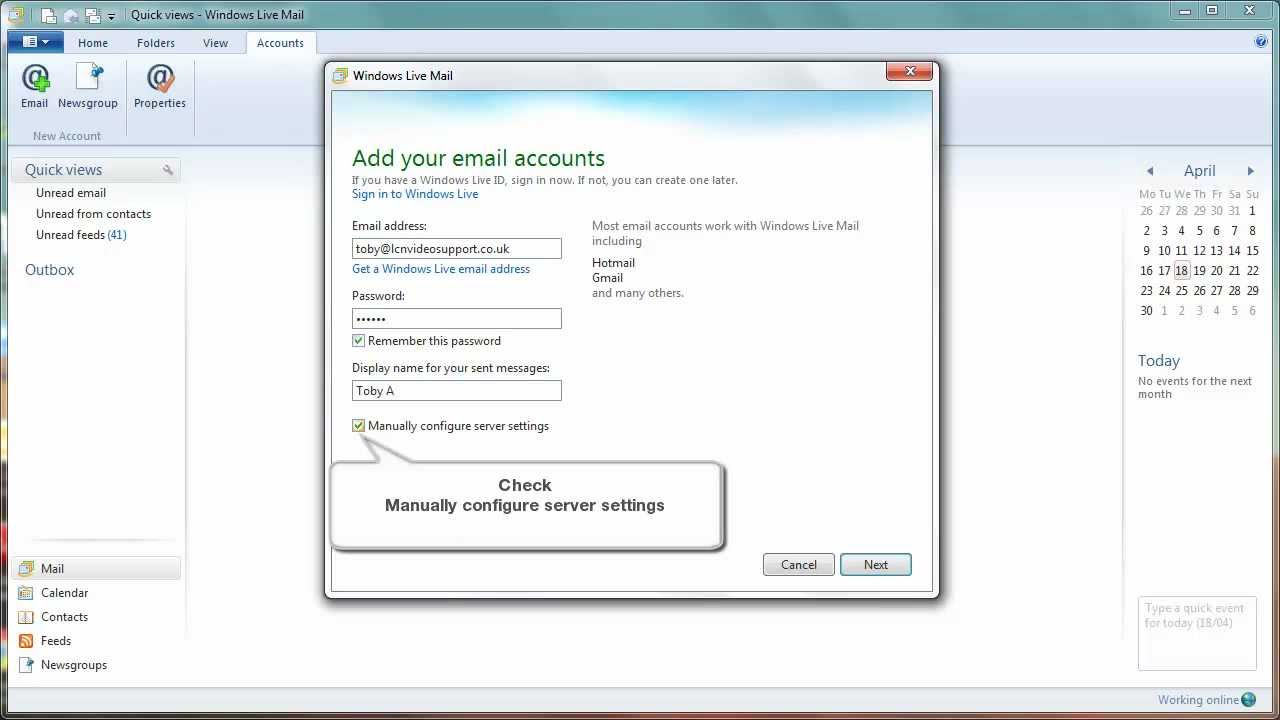The height and width of the screenshot is (720, 1280).
Task: Click Windows Live Mail icon in main title bar
Action: coord(15,15)
